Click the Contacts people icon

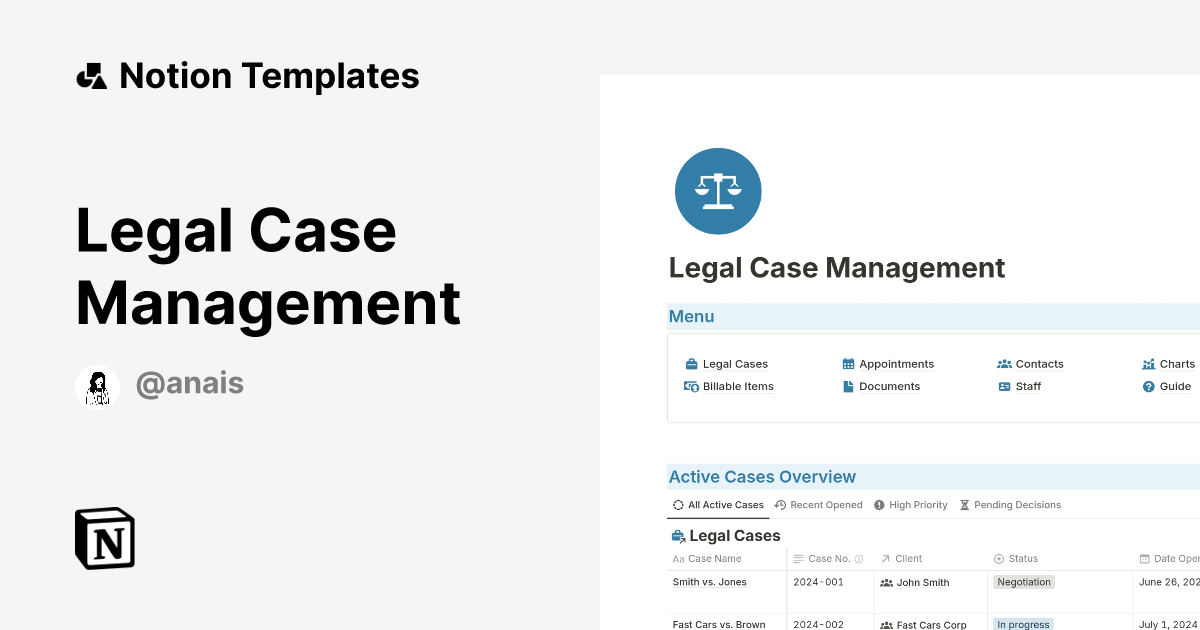coord(1004,363)
